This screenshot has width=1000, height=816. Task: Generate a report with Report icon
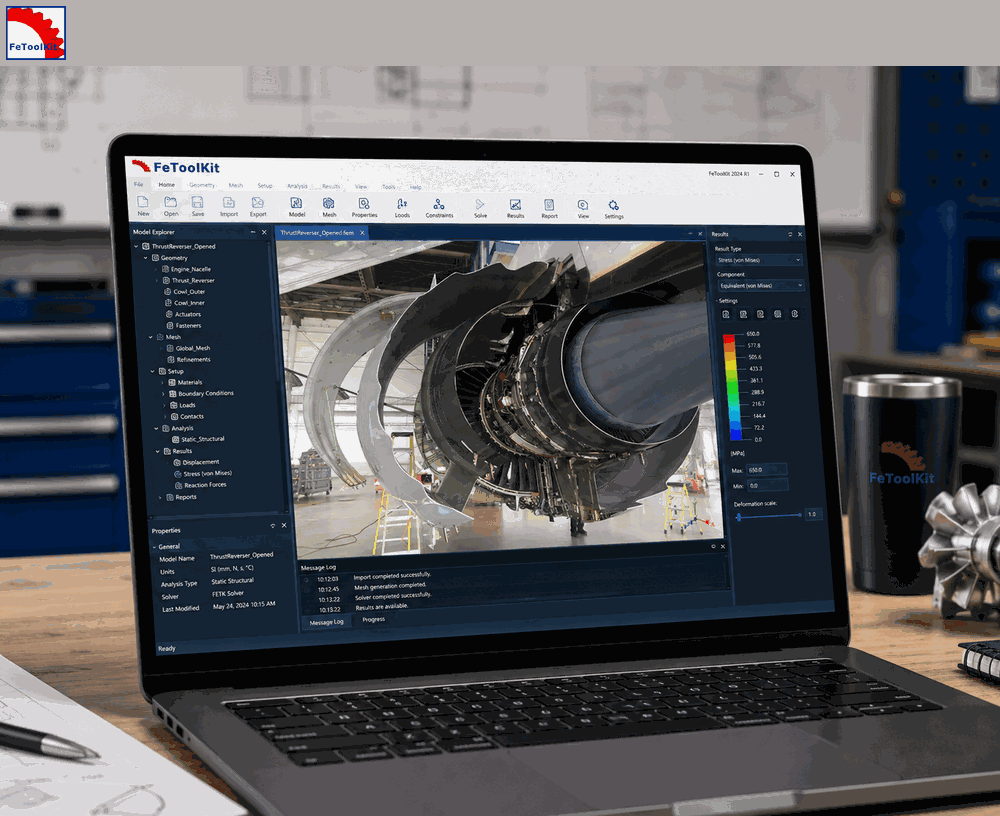[549, 205]
